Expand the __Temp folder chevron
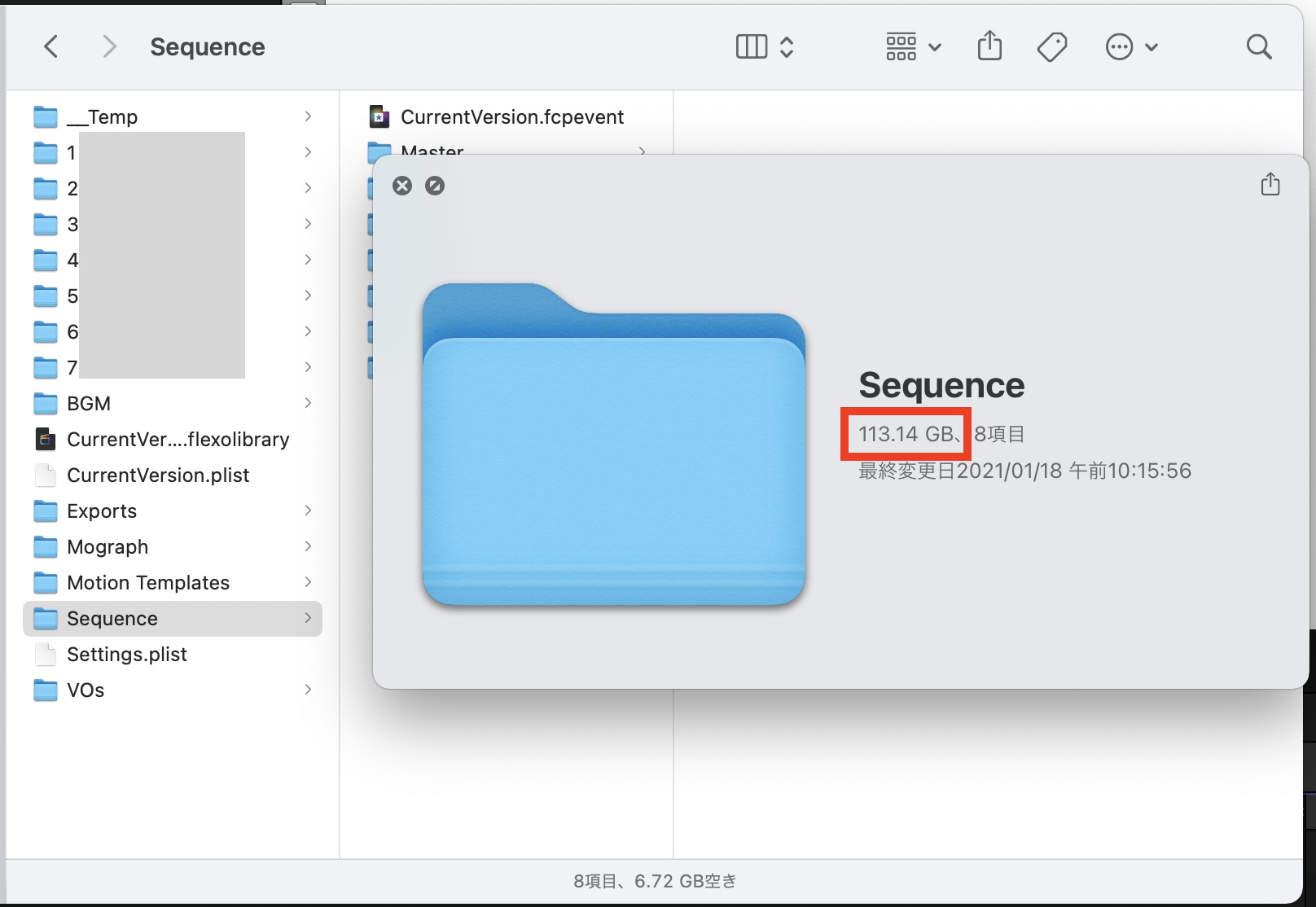 coord(308,116)
